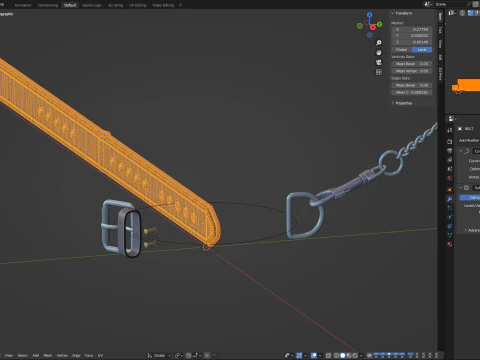Click the pan hand viewport icon
Viewport: 480px width, 360px height.
379,52
